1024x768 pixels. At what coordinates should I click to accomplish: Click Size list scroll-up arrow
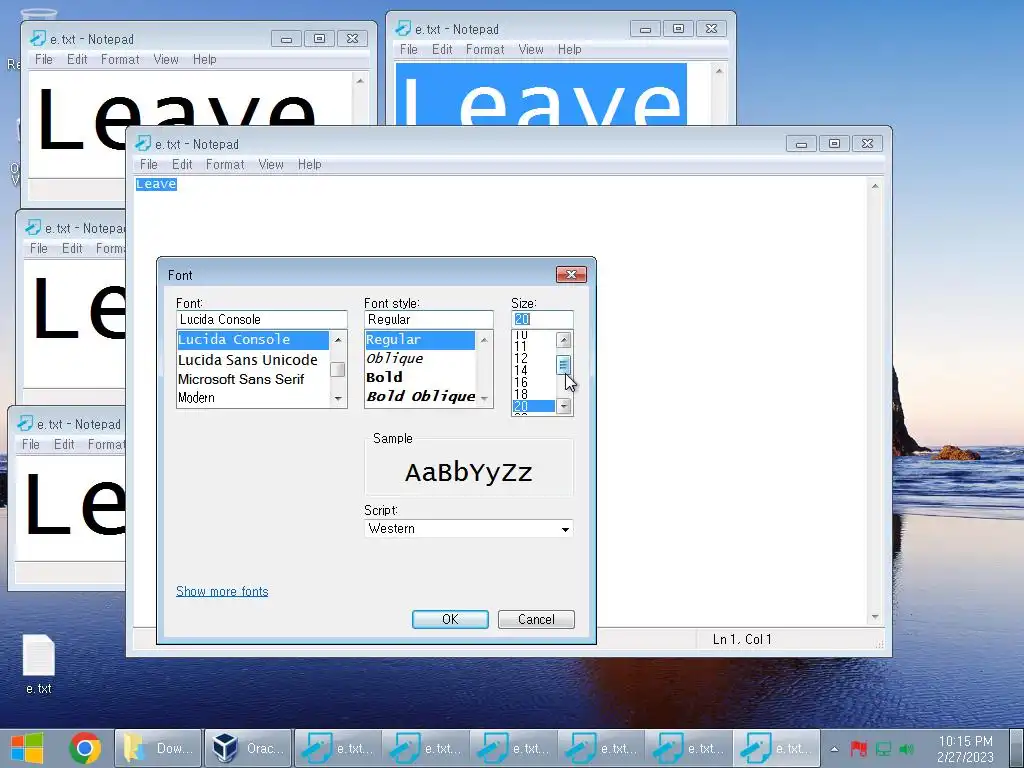(x=564, y=340)
